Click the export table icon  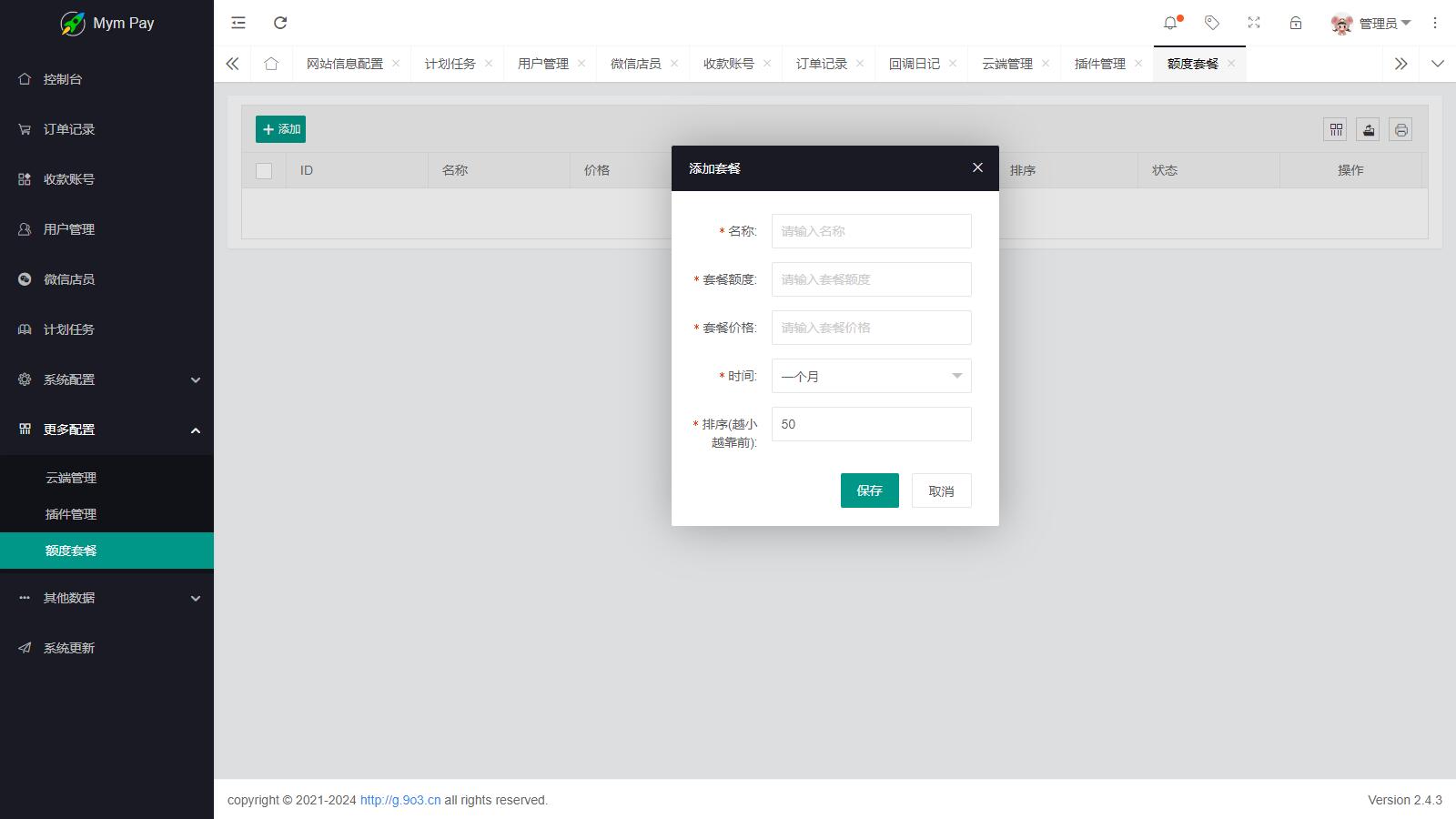tap(1369, 130)
